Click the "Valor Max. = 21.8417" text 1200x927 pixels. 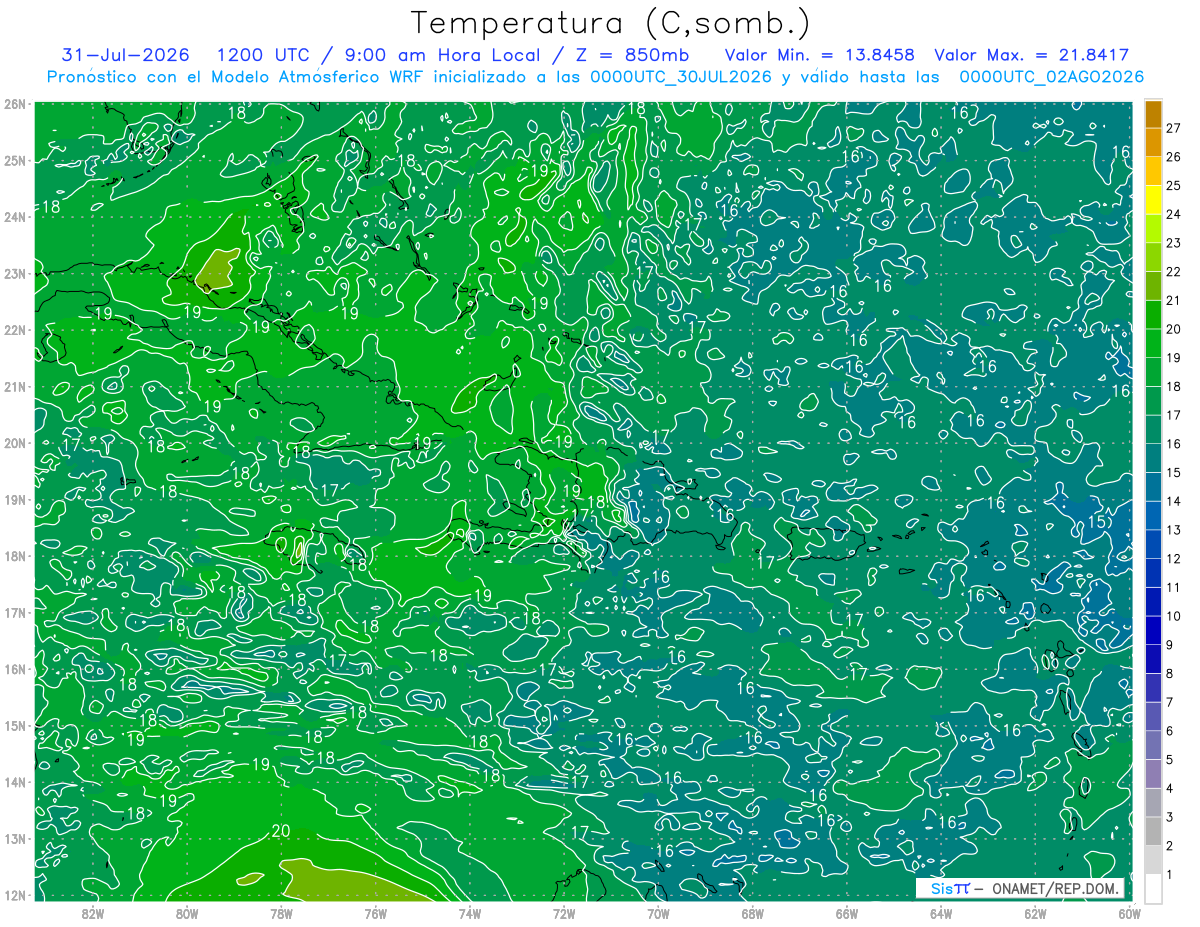point(1032,55)
